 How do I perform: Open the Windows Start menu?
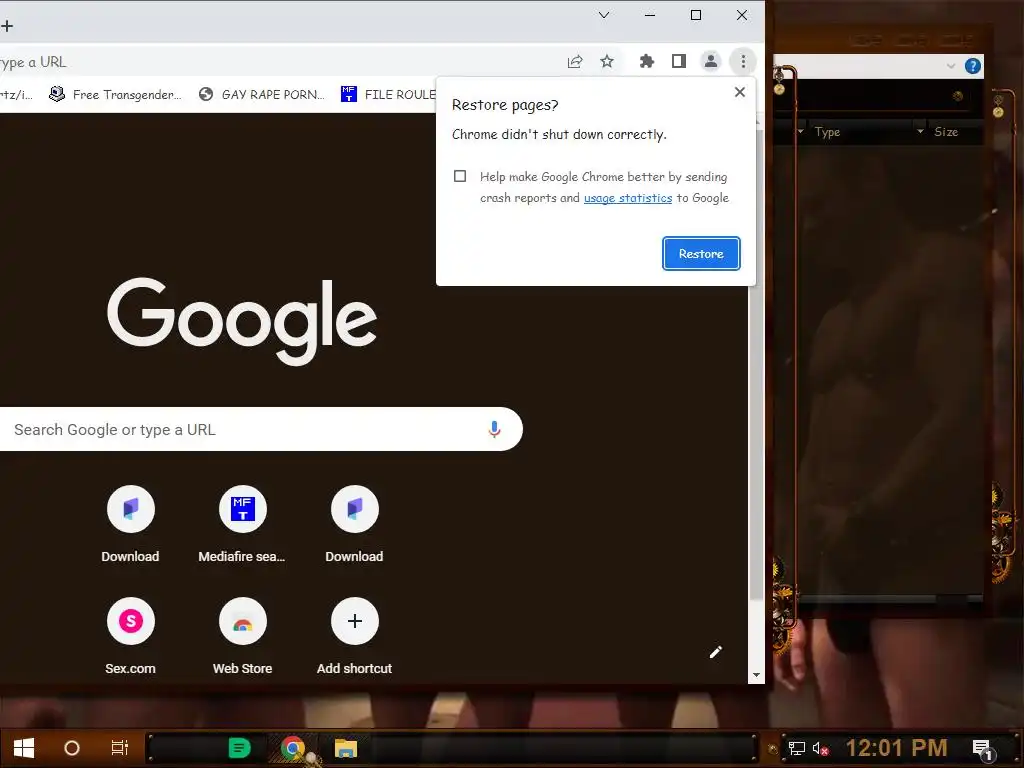(24, 748)
